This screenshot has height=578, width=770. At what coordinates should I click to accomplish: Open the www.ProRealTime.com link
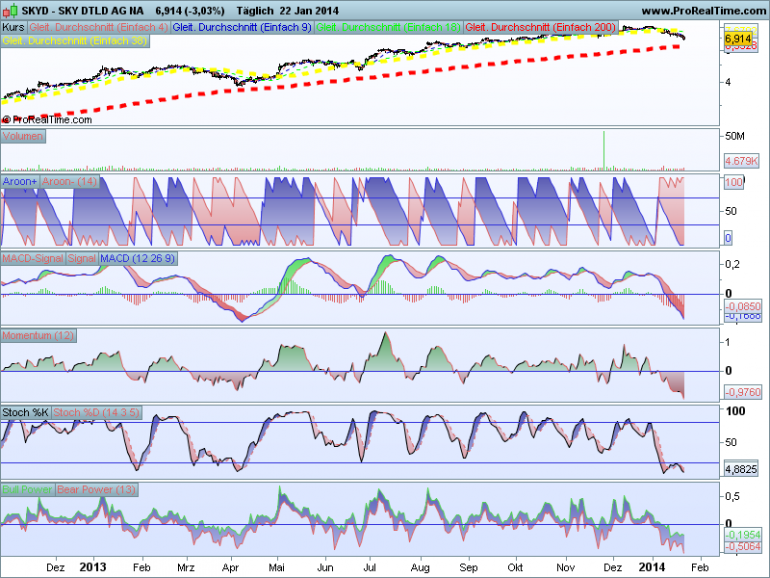click(703, 11)
